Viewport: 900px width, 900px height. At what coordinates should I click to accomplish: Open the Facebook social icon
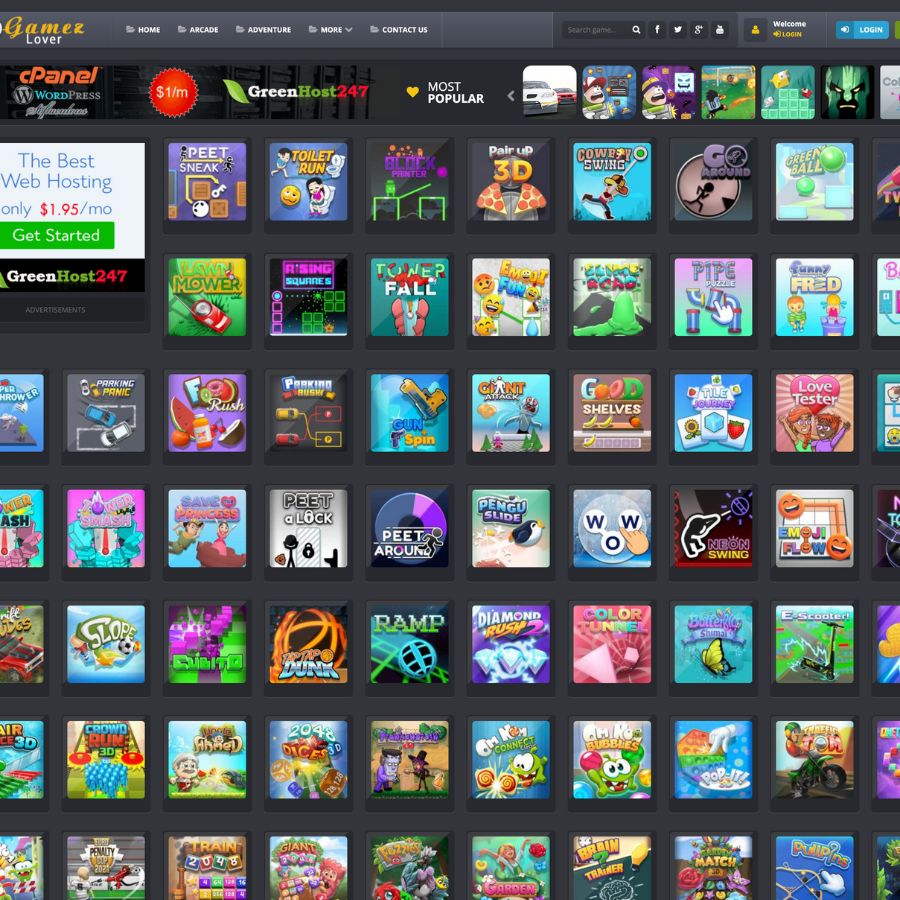[x=657, y=30]
